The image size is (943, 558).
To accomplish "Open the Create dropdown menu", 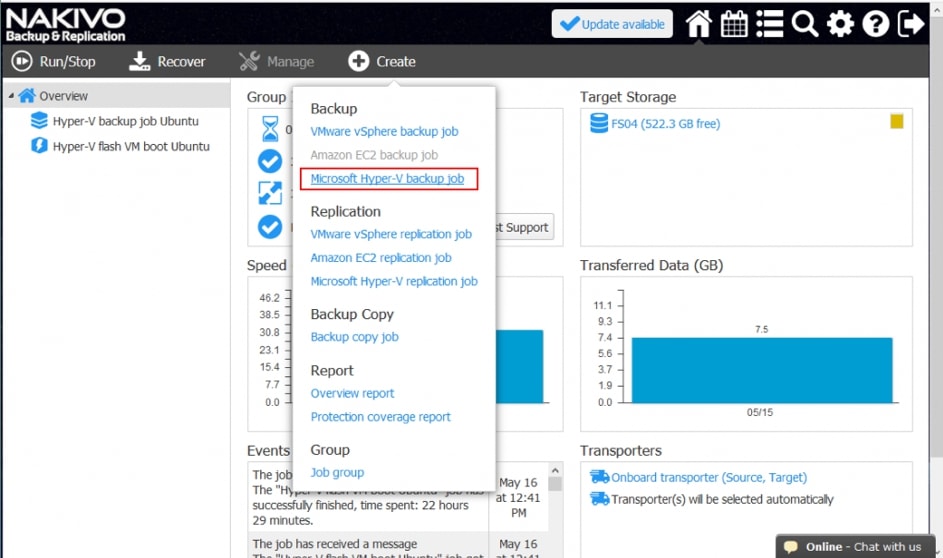I will (x=382, y=62).
